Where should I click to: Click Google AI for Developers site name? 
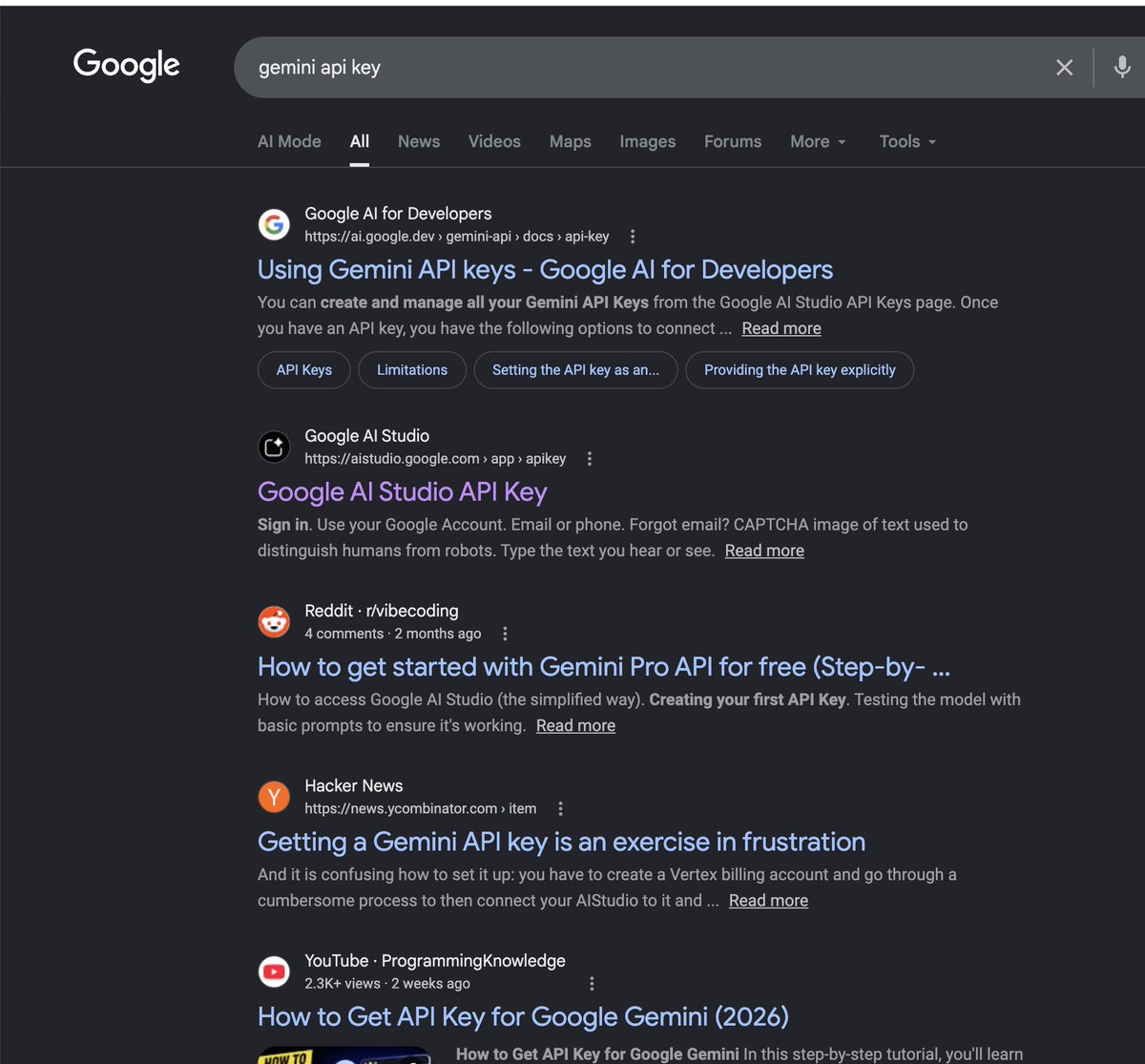(x=398, y=214)
